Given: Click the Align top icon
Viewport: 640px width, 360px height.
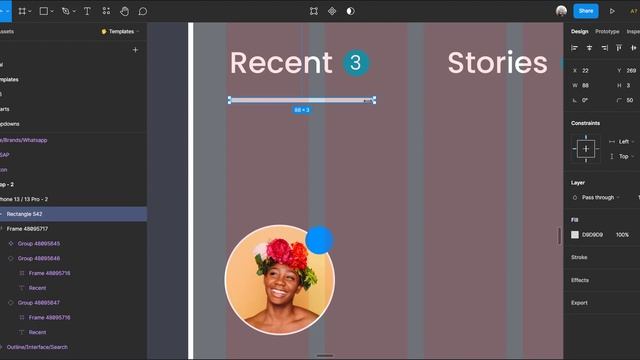Looking at the screenshot, I should point(619,48).
